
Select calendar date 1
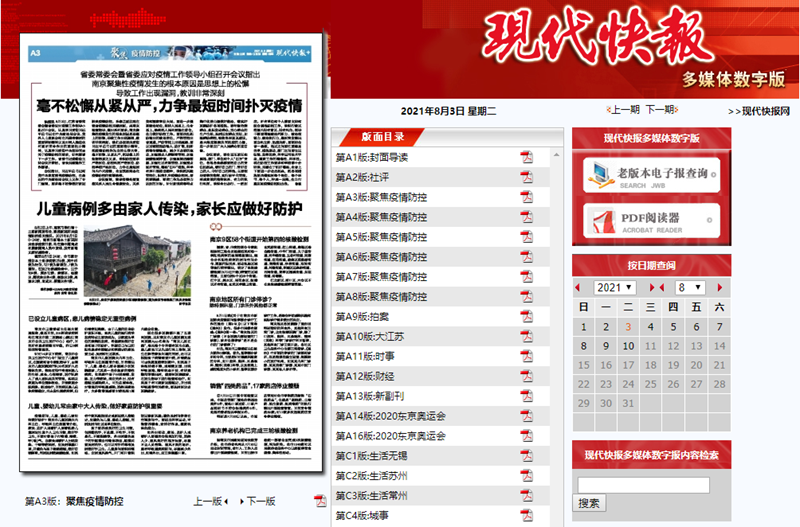click(584, 327)
